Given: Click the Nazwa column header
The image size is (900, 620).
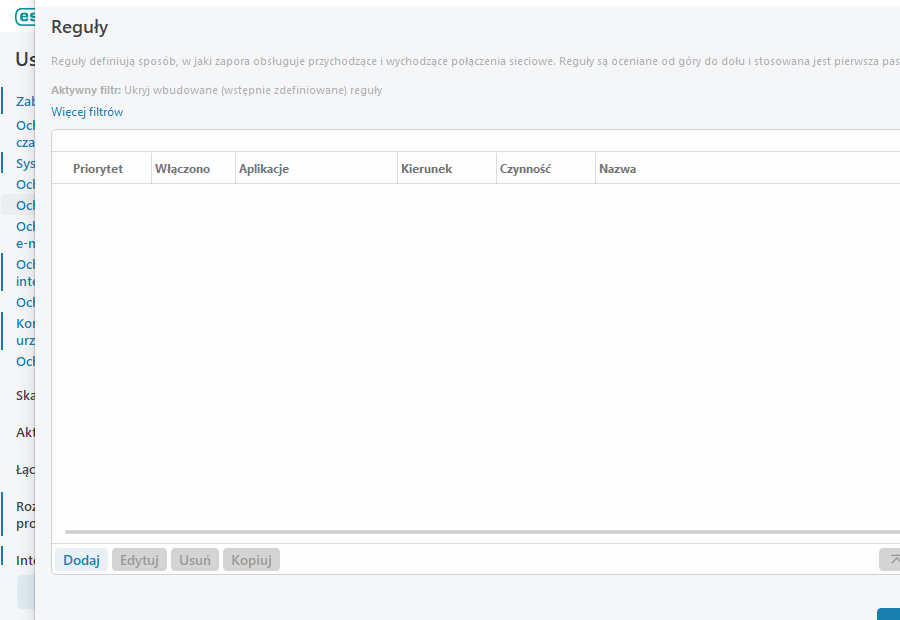Looking at the screenshot, I should tap(618, 169).
